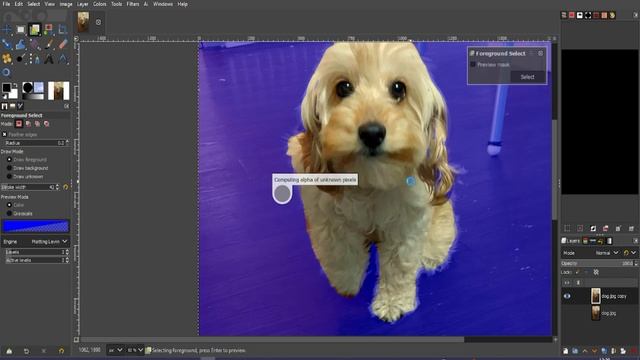The width and height of the screenshot is (640, 360).
Task: Adjust the Active levels stepper arrows
Action: (67, 260)
